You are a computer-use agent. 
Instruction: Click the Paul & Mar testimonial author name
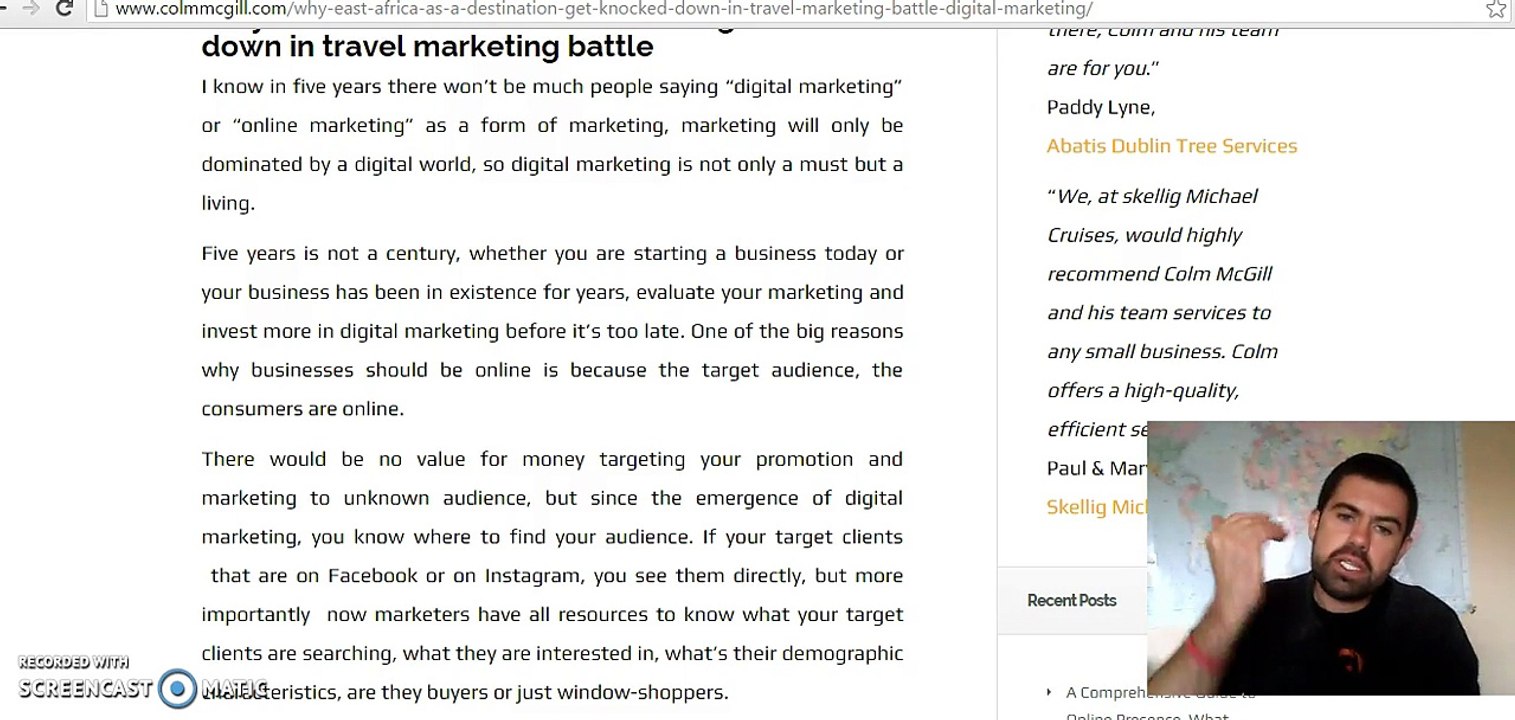point(1096,468)
